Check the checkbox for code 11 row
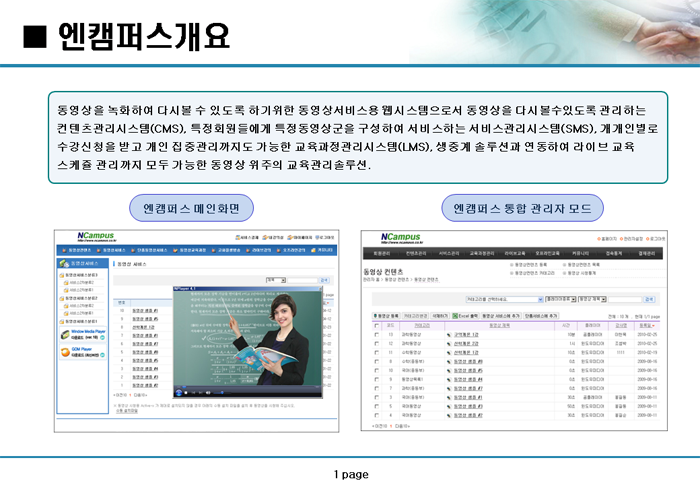The image size is (700, 485). [x=377, y=352]
